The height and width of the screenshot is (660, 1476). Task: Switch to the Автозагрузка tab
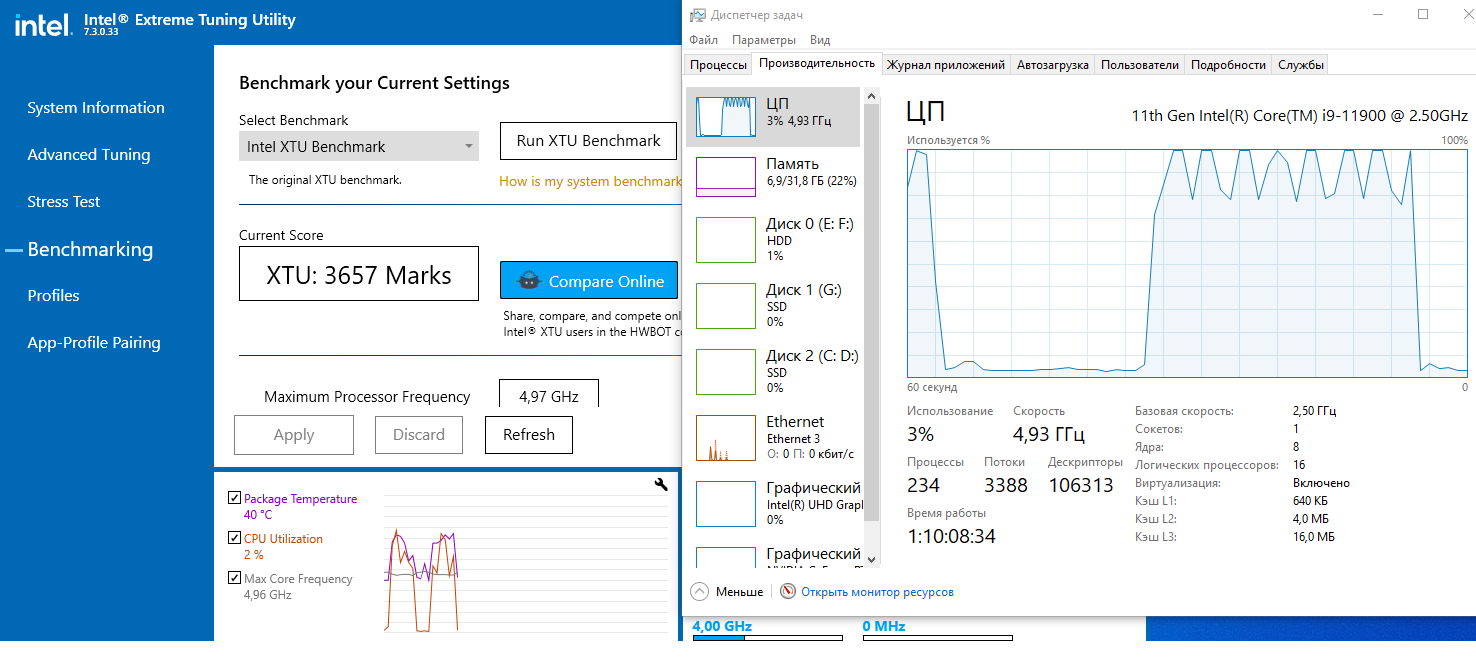1052,65
